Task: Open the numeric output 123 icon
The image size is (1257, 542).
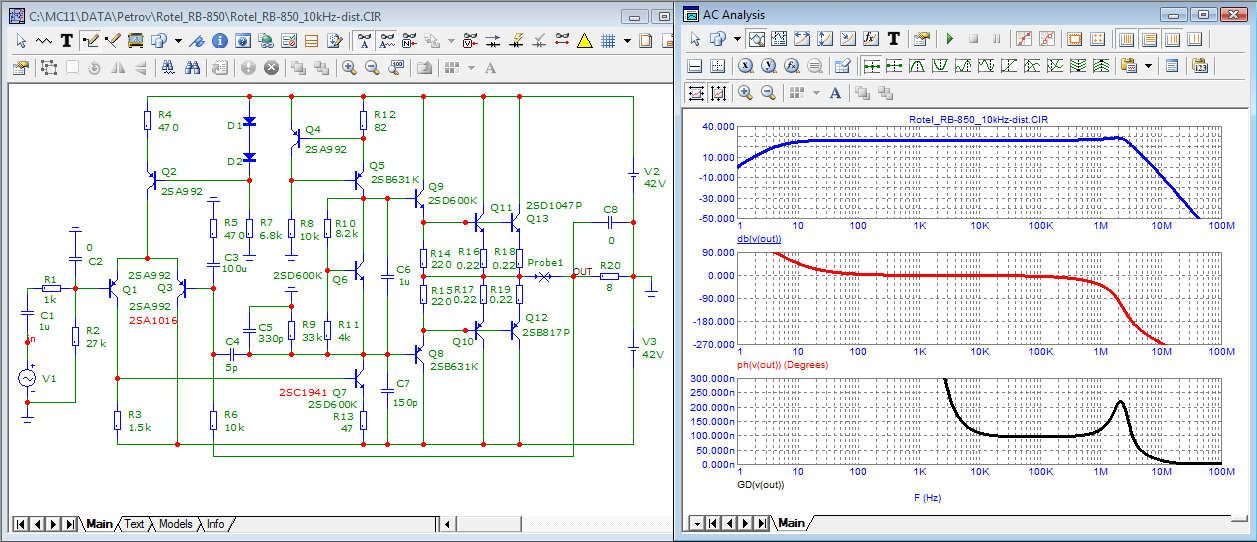Action: [x=1200, y=66]
